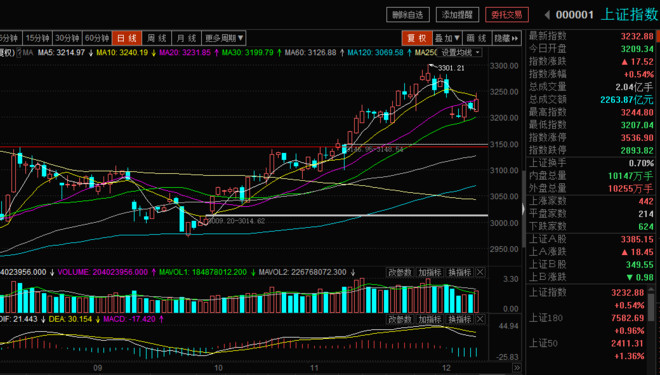Click 总成交额 value 2263.87亿元
This screenshot has height=375, width=660.
click(627, 100)
